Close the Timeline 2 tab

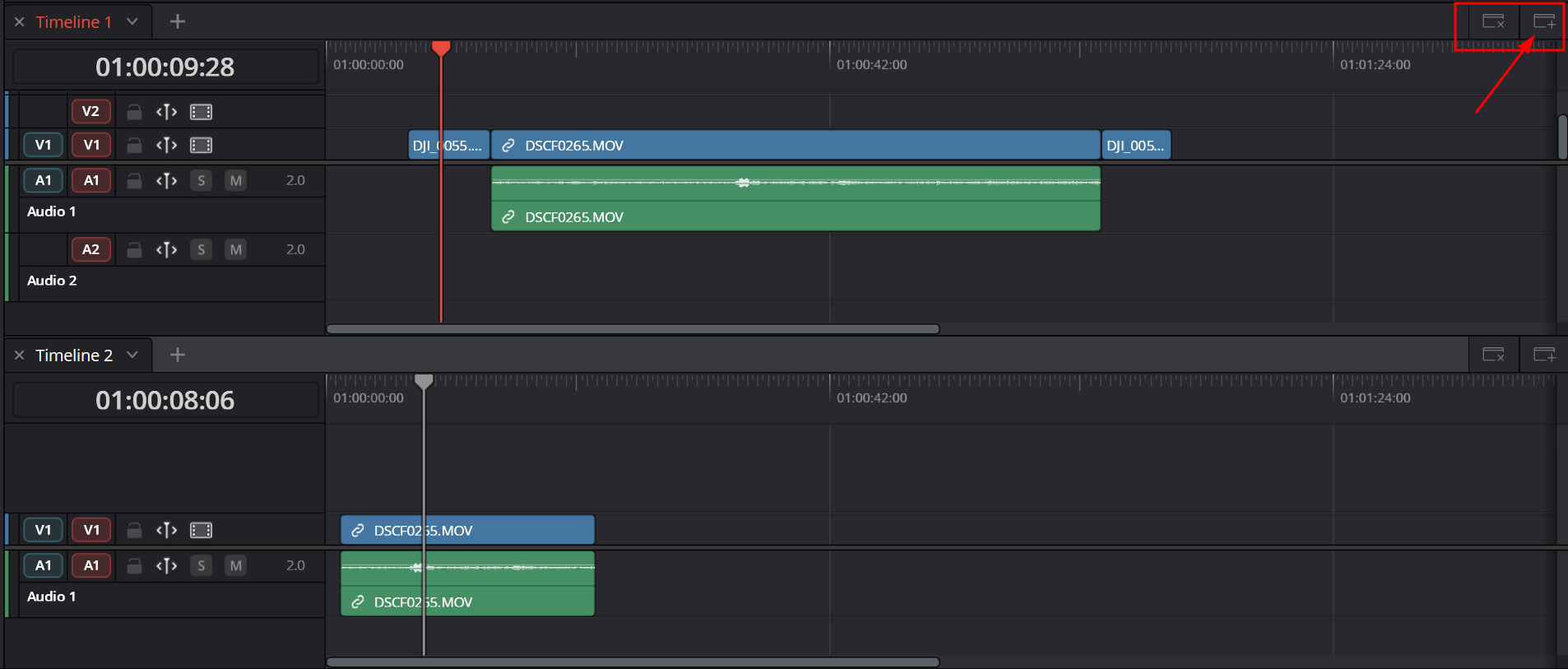19,355
